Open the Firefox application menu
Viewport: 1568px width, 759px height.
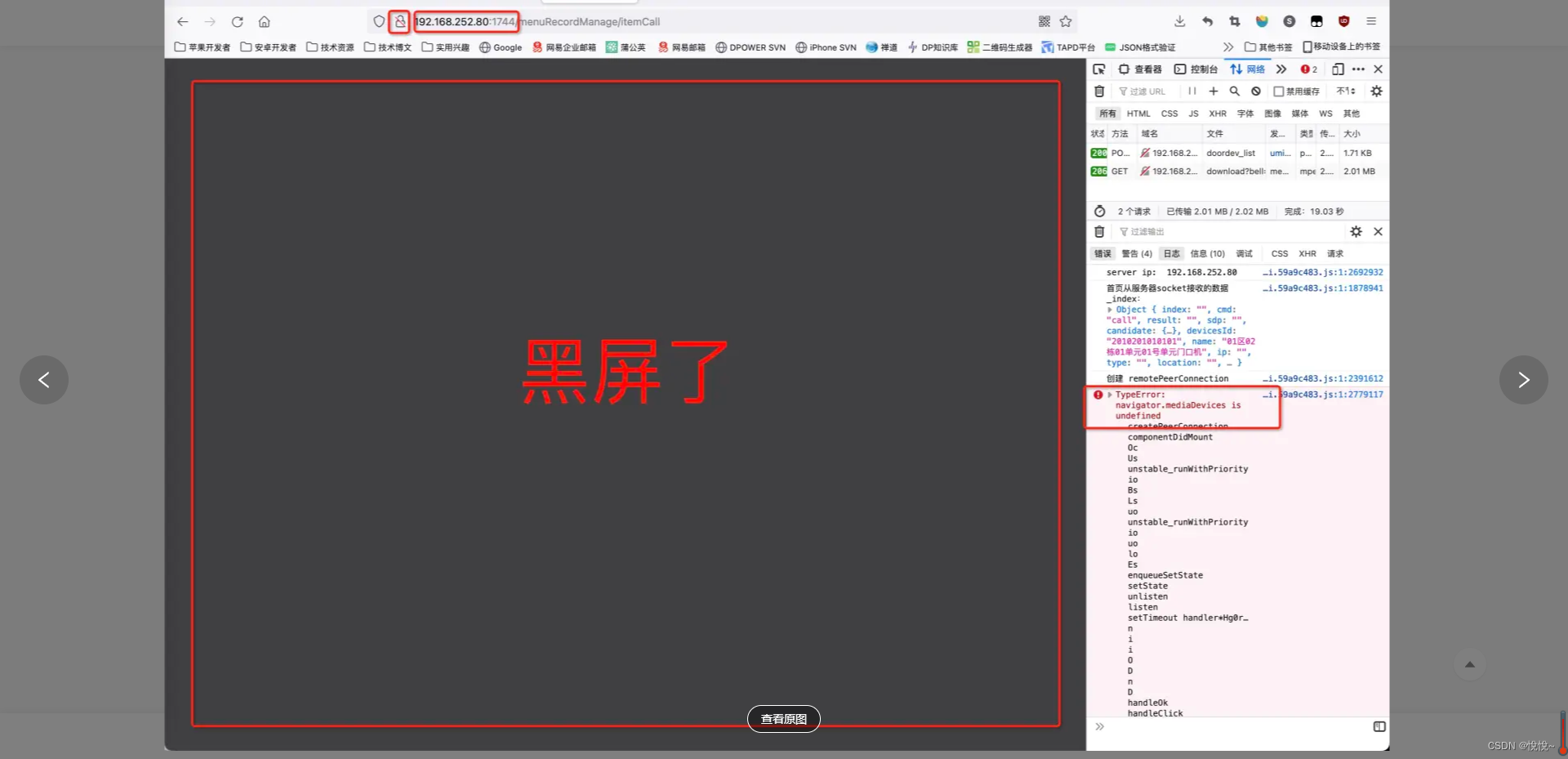pos(1371,21)
